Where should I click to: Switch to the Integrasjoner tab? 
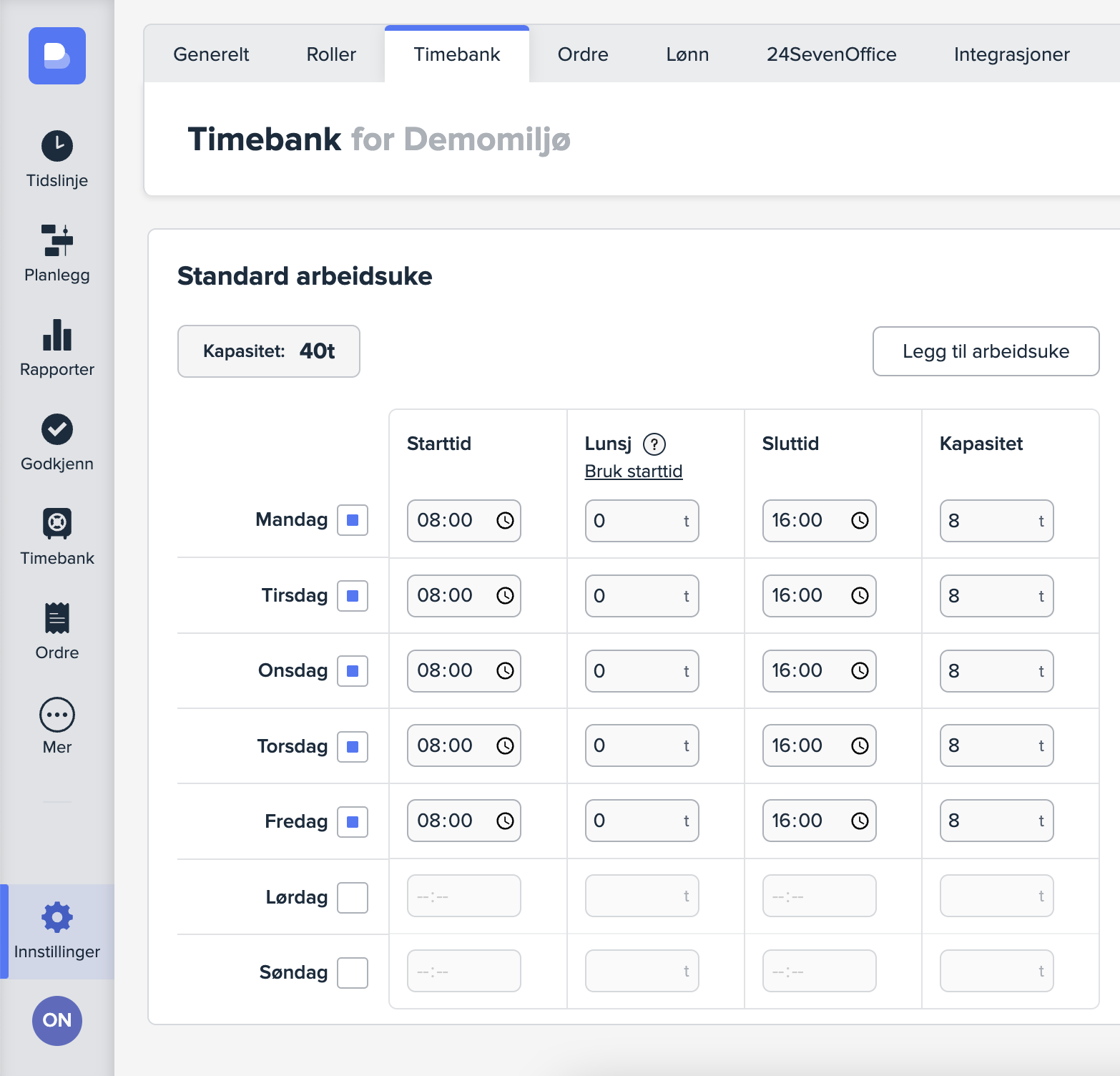pos(1011,54)
